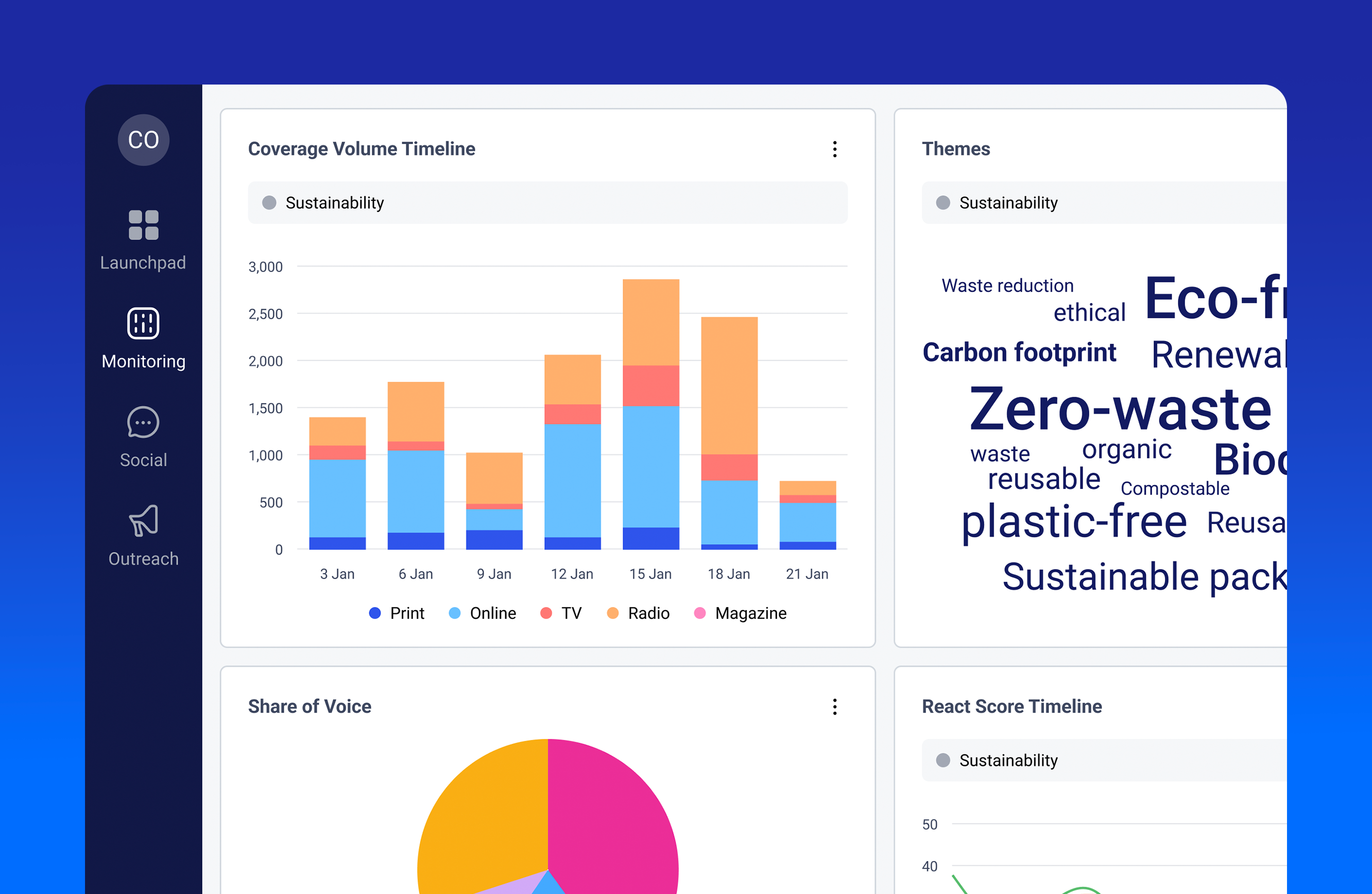This screenshot has height=894, width=1372.
Task: Toggle Online series in chart legend
Action: 483,613
